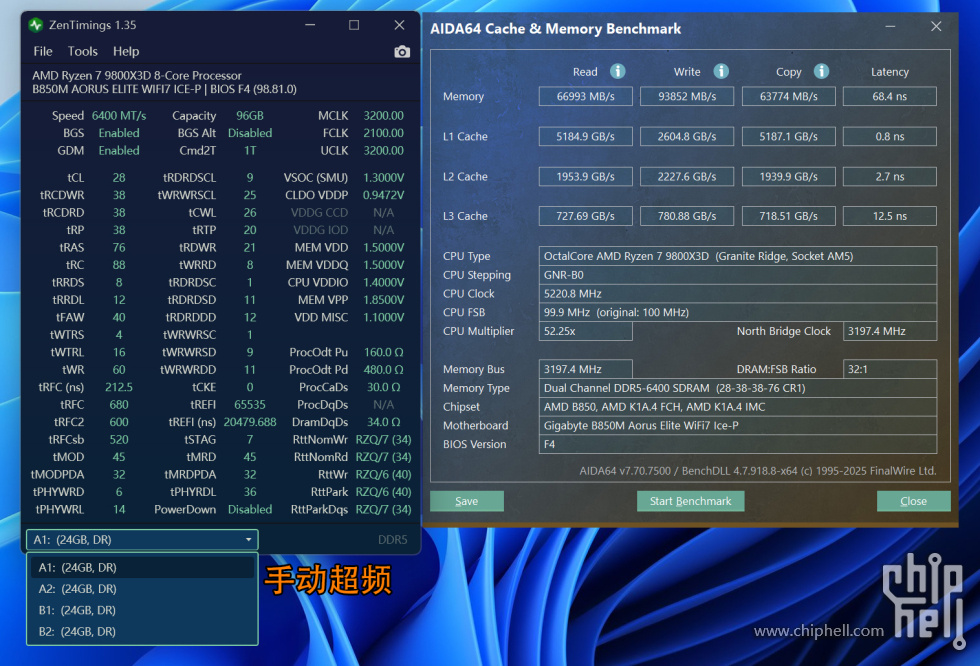This screenshot has width=980, height=666.
Task: Click tCL value 28
Action: (x=119, y=177)
